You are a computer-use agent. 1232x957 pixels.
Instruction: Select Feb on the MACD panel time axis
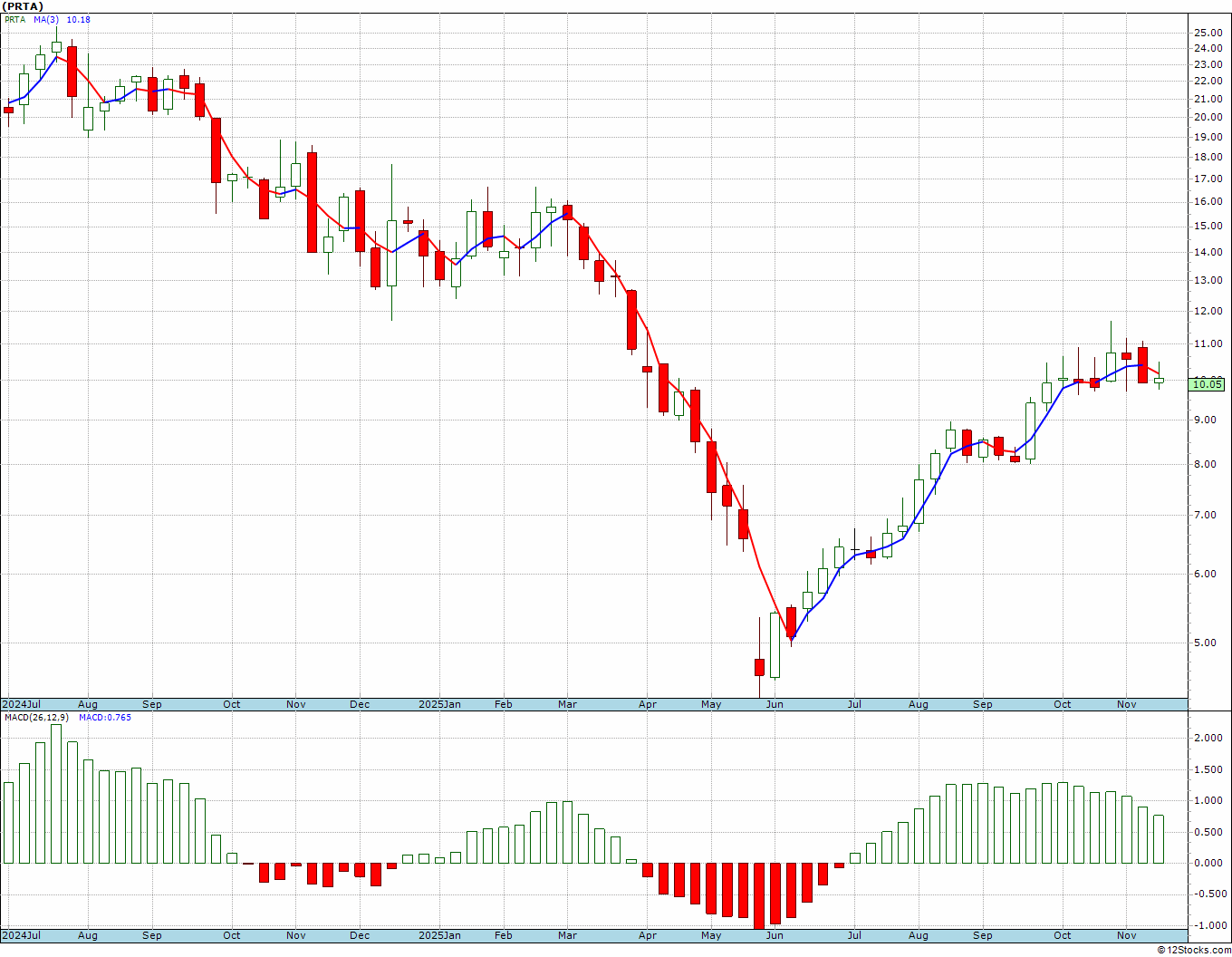[504, 935]
